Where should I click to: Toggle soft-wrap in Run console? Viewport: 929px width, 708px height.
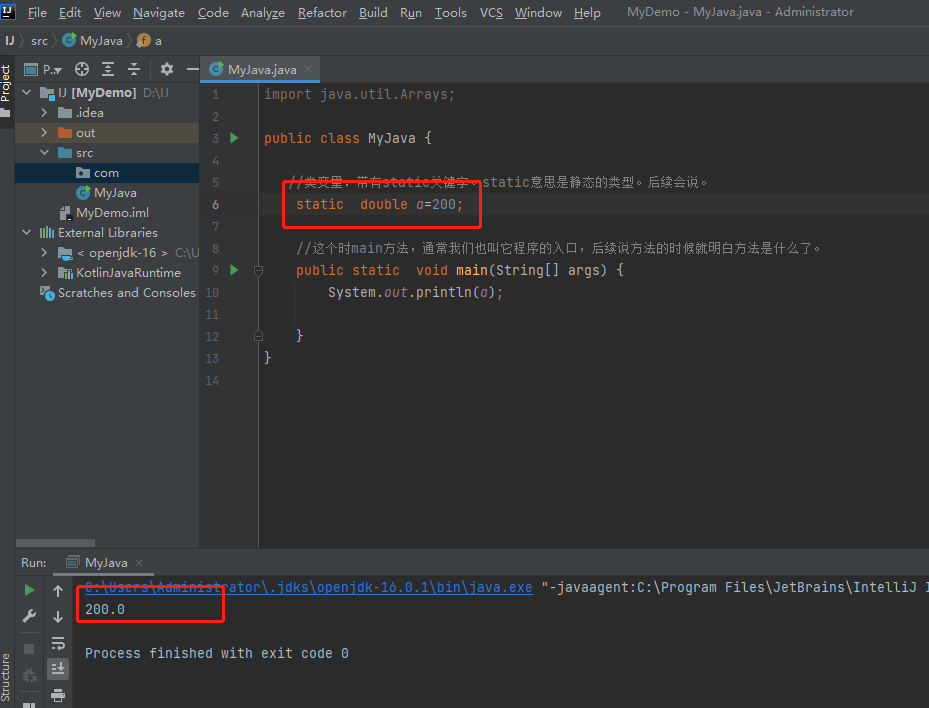point(58,643)
